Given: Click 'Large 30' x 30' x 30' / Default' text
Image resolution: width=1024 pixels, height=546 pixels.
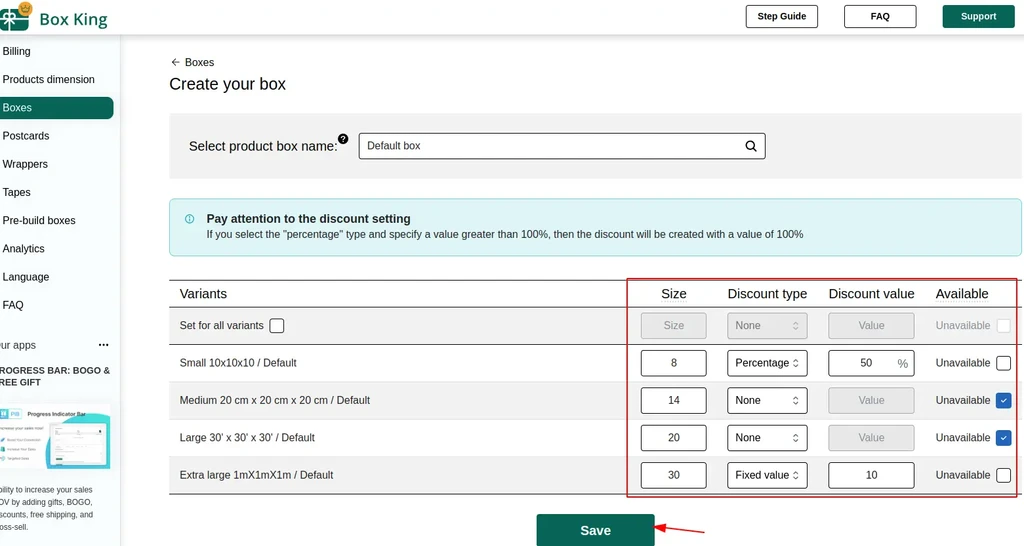Looking at the screenshot, I should click(x=247, y=438).
